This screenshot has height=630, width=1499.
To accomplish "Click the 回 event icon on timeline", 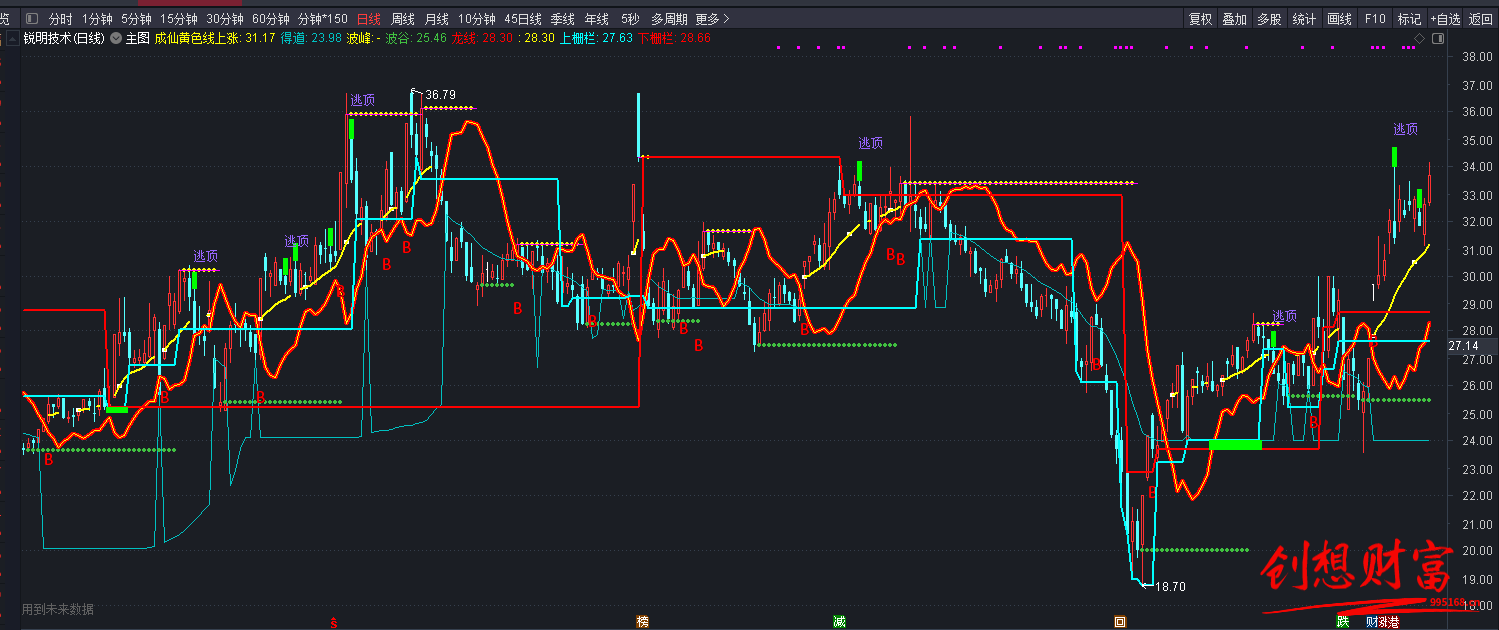I will 1120,621.
